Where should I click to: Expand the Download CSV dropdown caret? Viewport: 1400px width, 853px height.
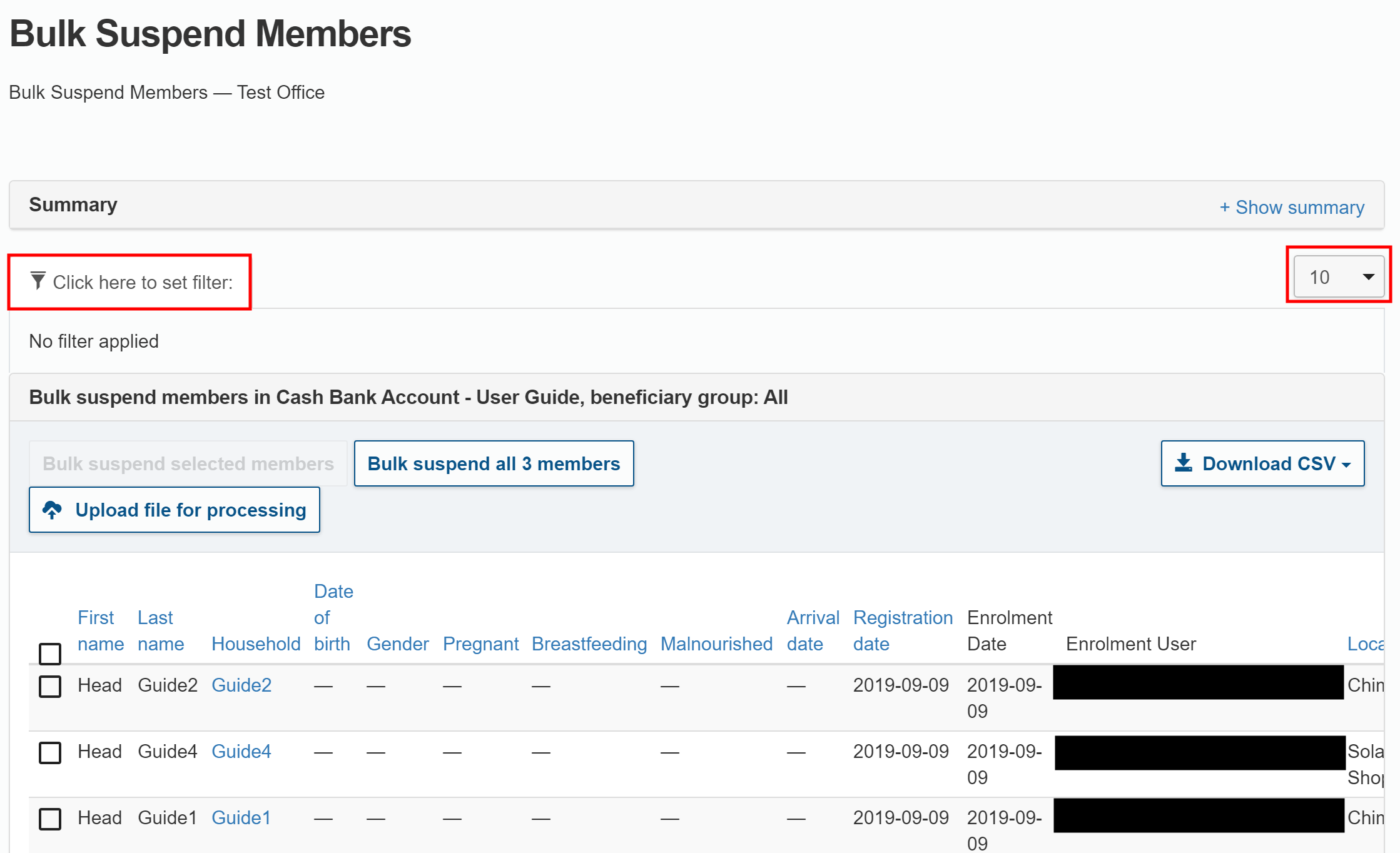1347,465
